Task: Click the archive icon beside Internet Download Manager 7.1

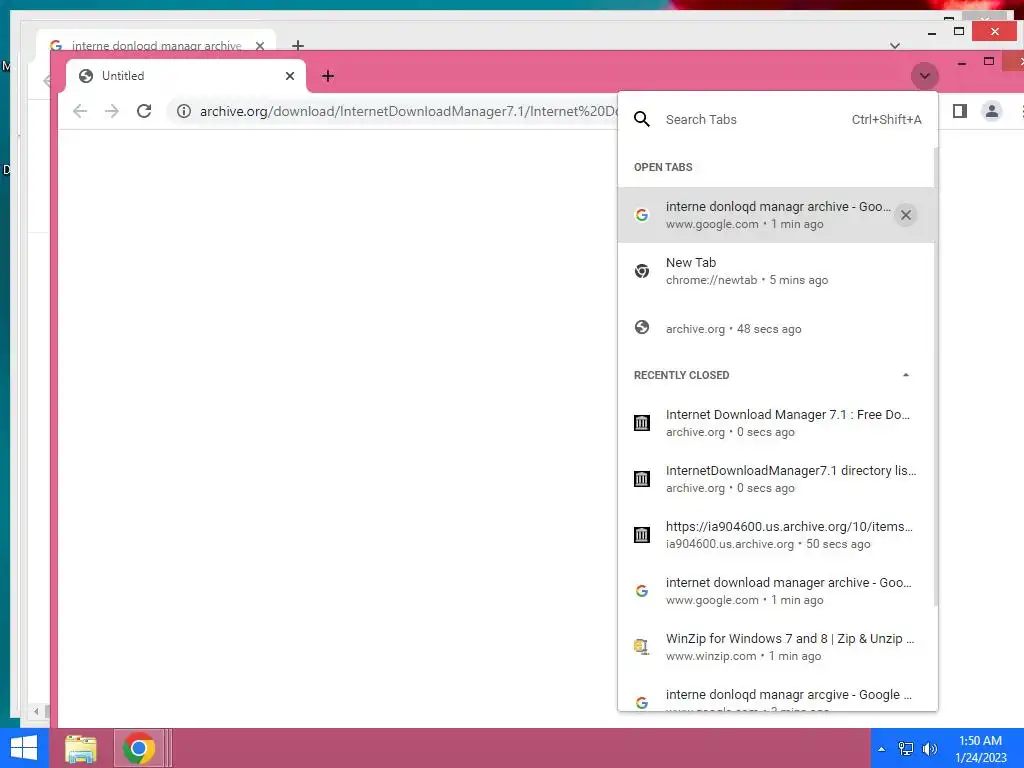Action: coord(642,423)
